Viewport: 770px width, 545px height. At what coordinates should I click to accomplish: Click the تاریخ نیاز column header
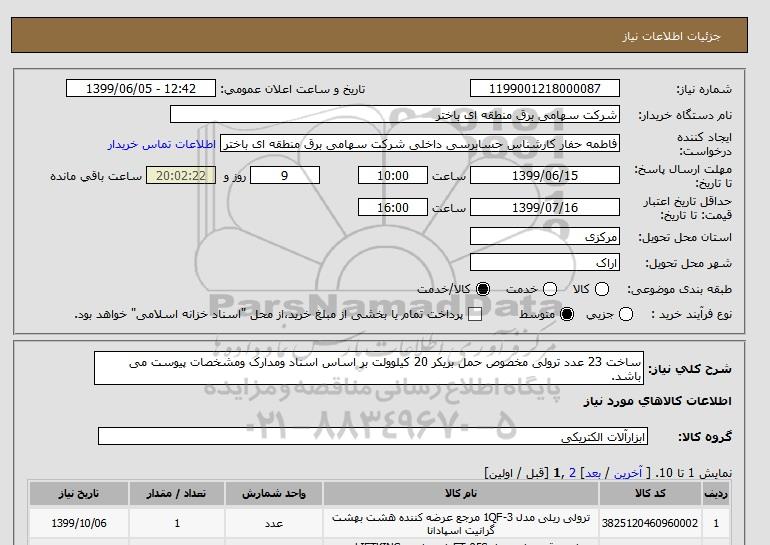tap(79, 493)
